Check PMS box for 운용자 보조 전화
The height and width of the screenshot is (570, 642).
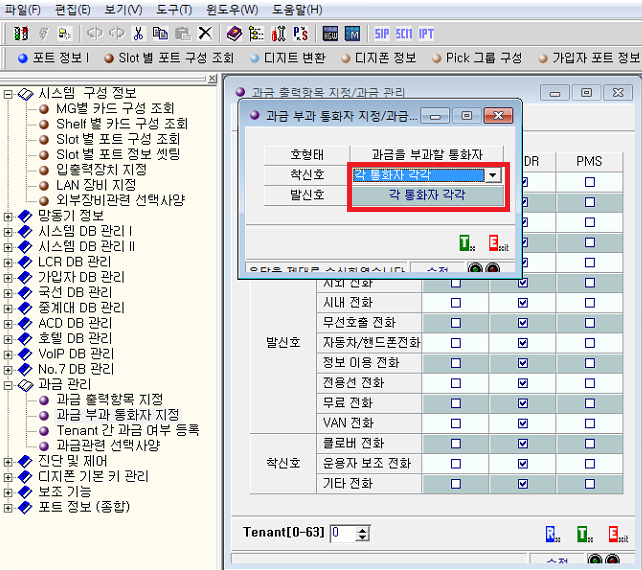(x=590, y=464)
